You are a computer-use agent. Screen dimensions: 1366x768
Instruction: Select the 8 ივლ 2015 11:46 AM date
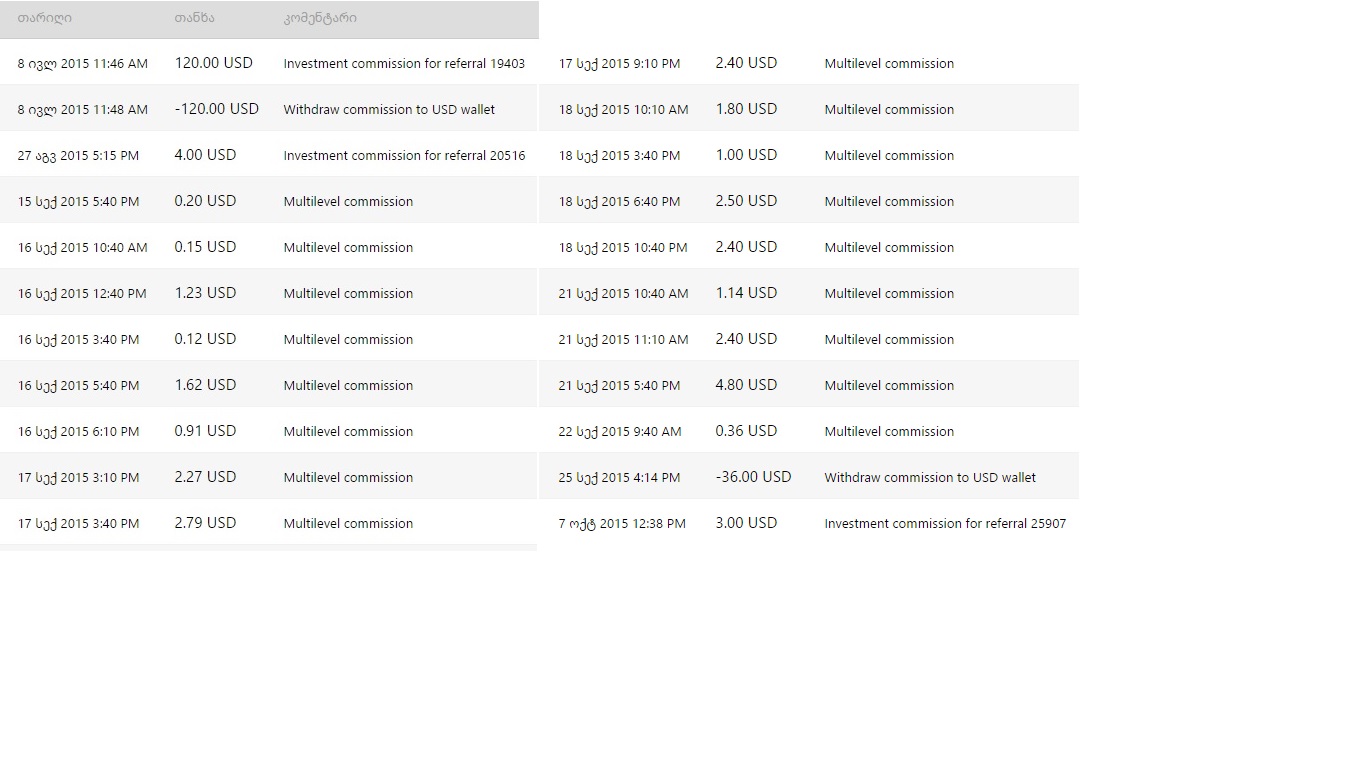(x=82, y=63)
